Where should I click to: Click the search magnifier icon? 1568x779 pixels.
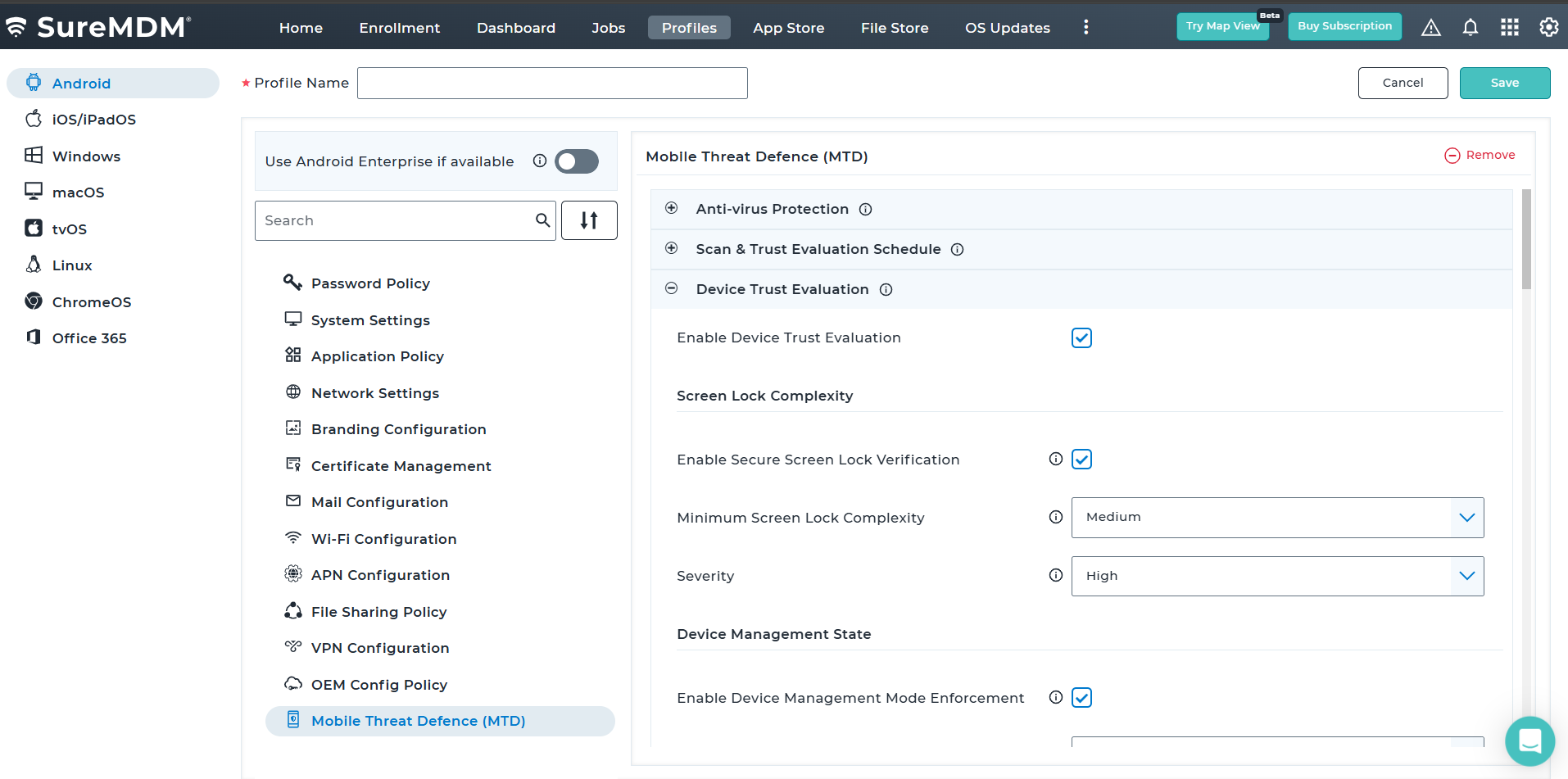[x=542, y=220]
